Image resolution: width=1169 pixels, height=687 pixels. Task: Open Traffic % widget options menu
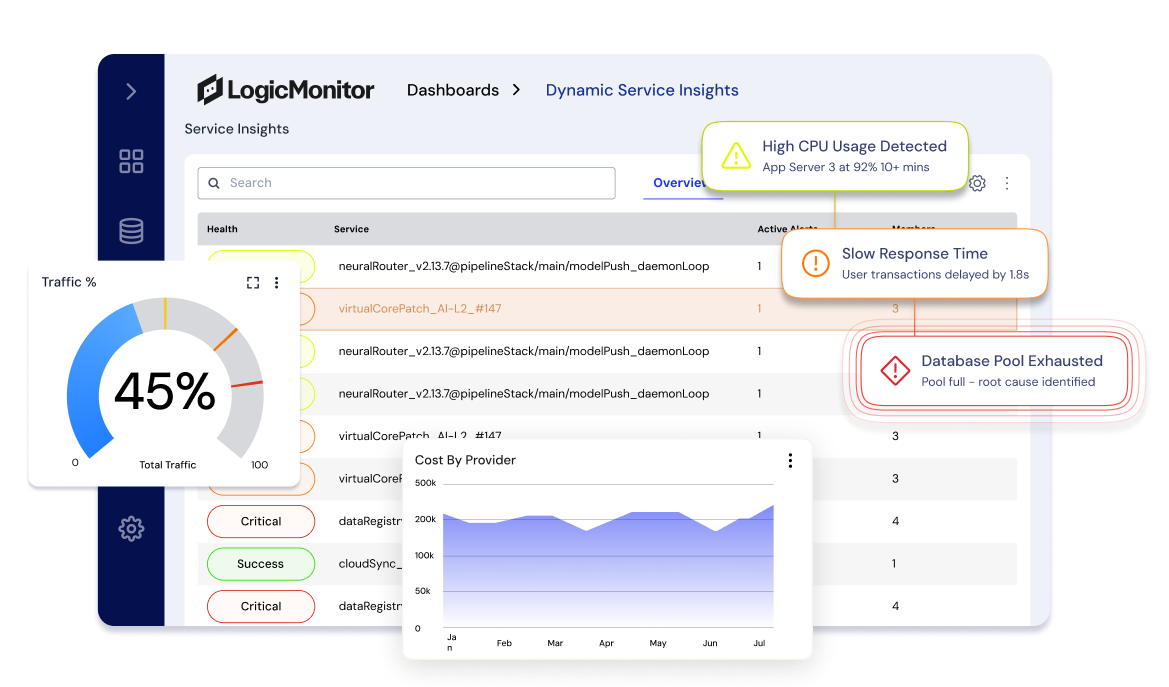click(x=277, y=283)
